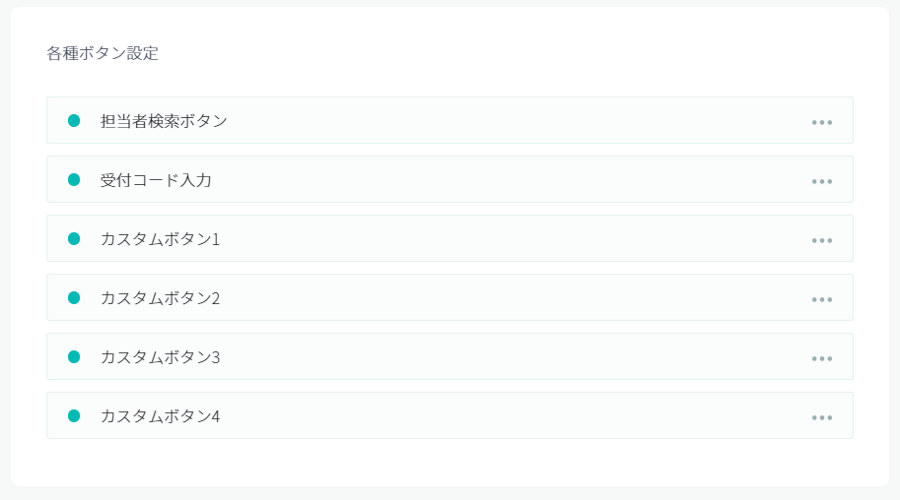The width and height of the screenshot is (900, 500).
Task: Toggle the teal status dot for 担当者検索ボタン
Action: [x=74, y=121]
